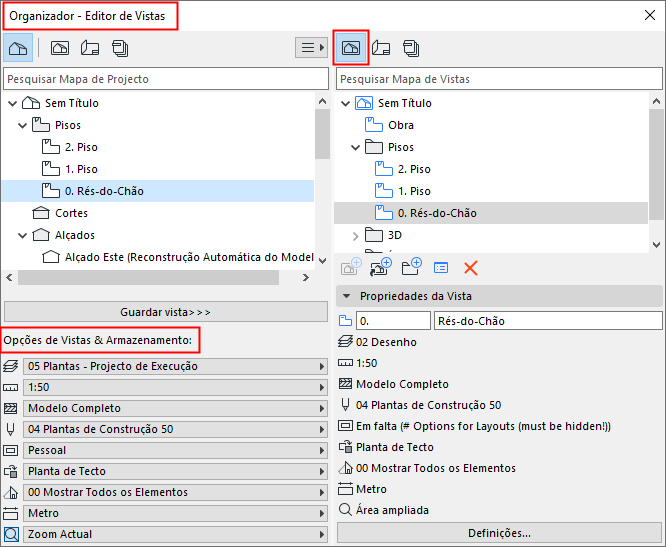Viewport: 666px width, 547px height.
Task: Open the 1:50 scale dropdown
Action: pos(175,387)
